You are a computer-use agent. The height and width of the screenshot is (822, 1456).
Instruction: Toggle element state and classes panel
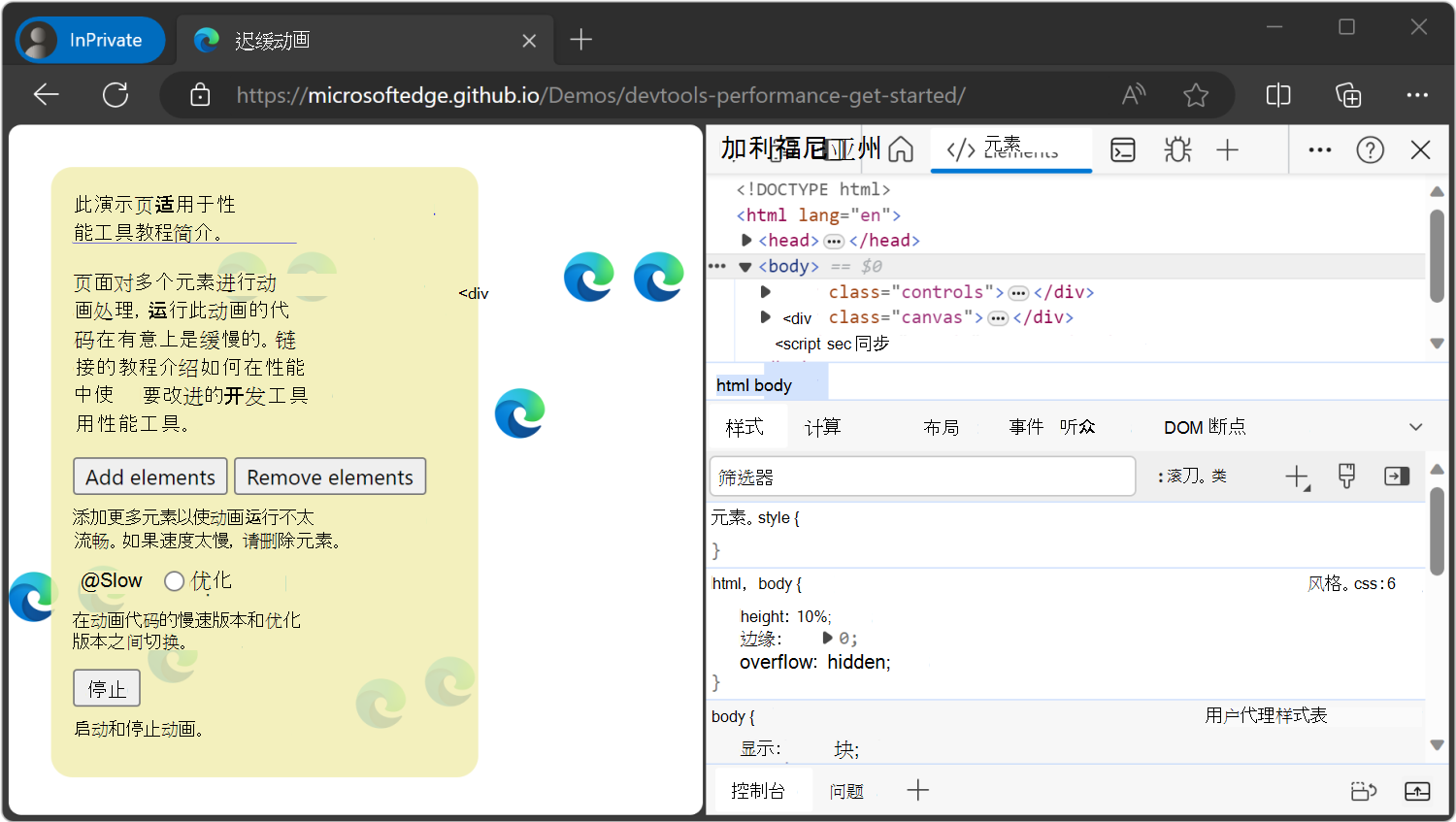click(1192, 477)
